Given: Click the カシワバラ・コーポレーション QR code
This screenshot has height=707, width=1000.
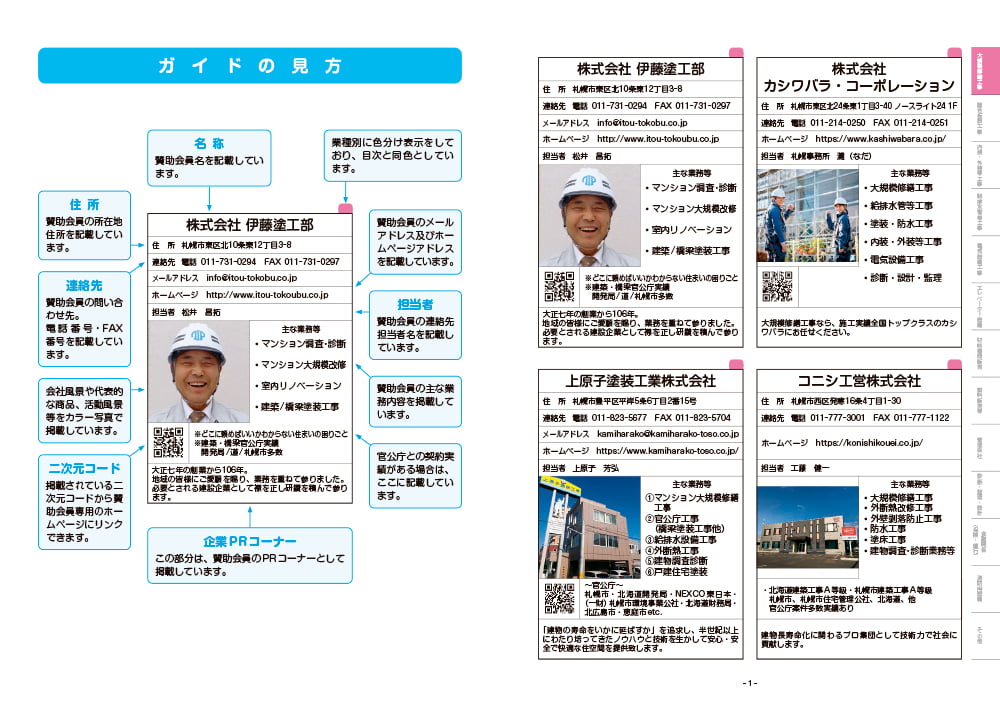Looking at the screenshot, I should tap(777, 286).
